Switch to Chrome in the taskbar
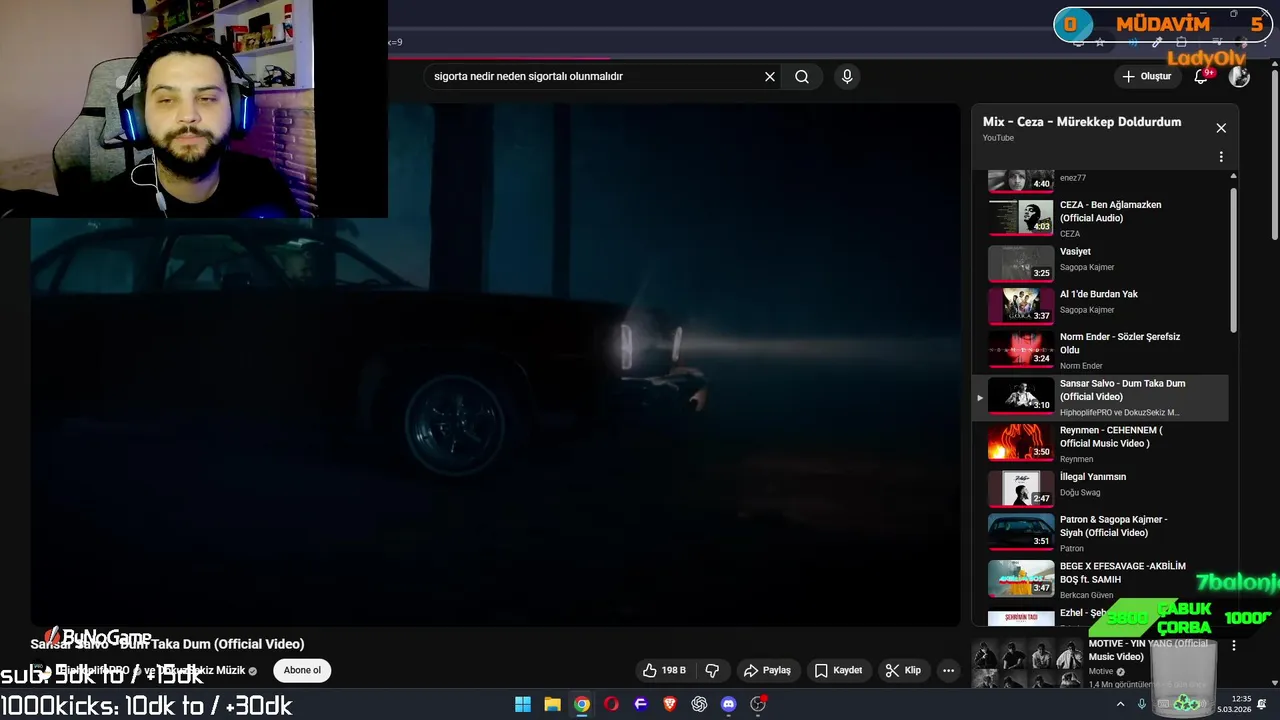The height and width of the screenshot is (720, 1280). click(x=582, y=704)
